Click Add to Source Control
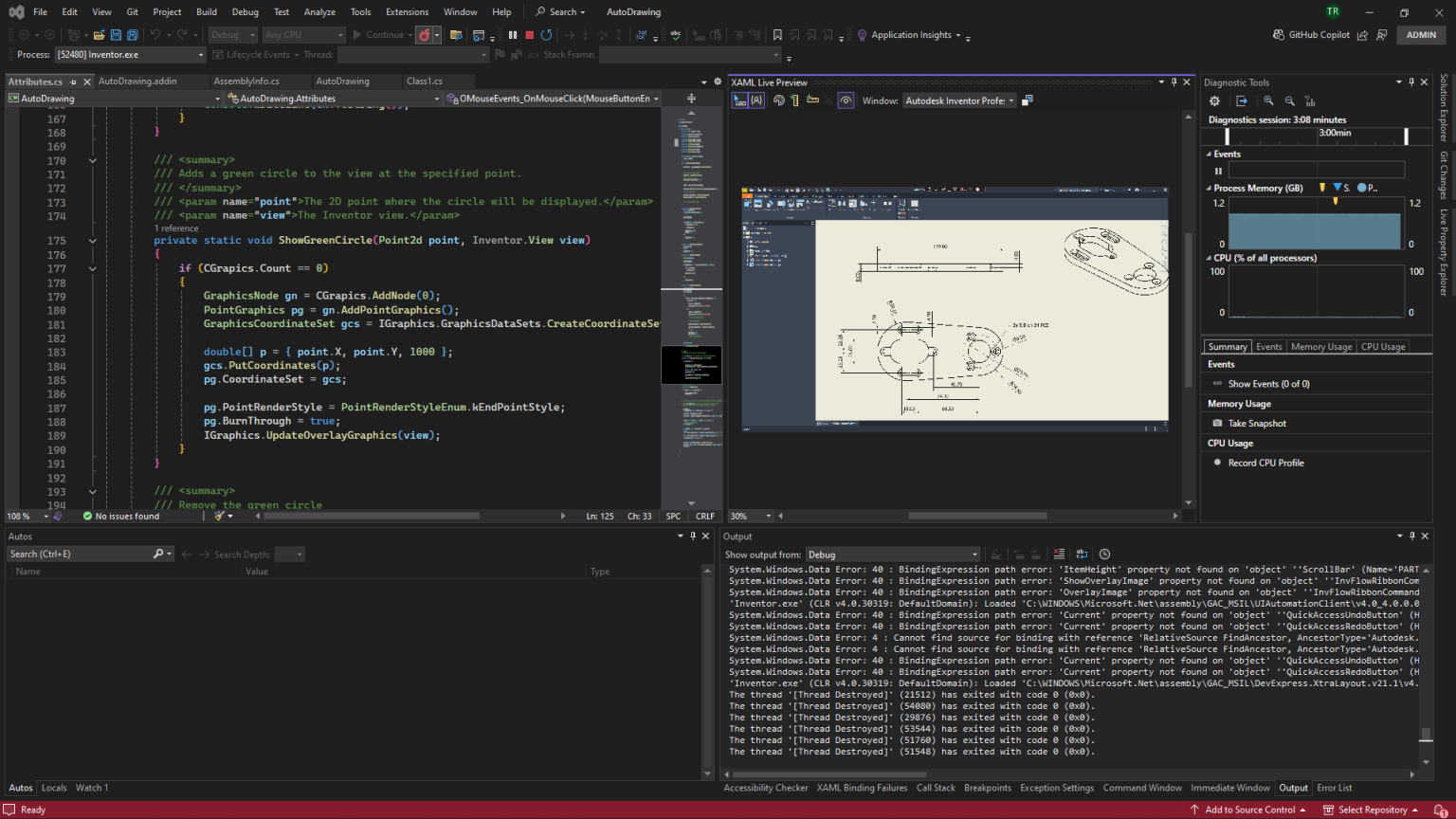 [x=1249, y=810]
